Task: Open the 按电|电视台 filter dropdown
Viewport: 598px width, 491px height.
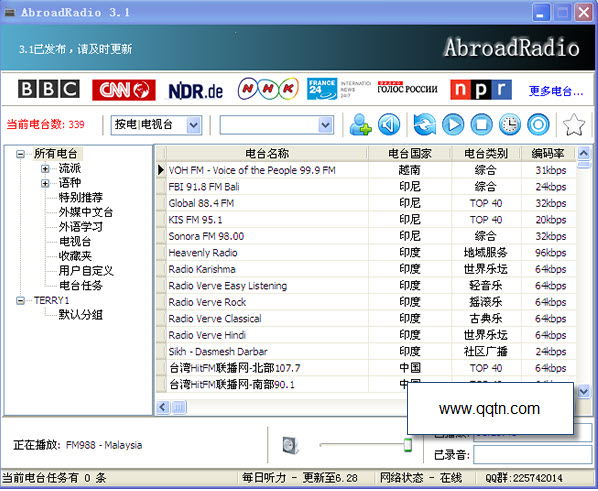Action: click(194, 125)
